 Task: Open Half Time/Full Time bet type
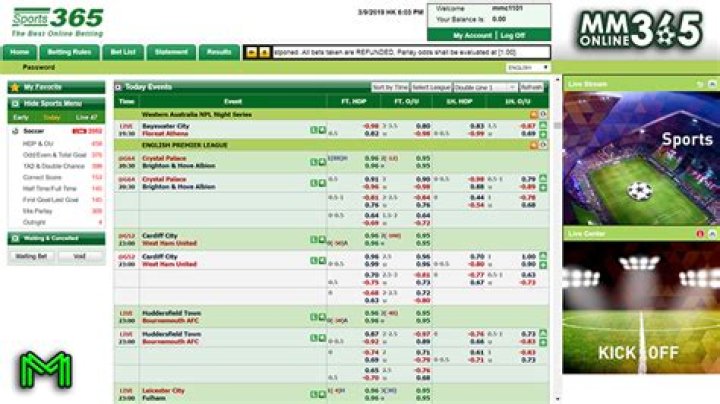50,189
